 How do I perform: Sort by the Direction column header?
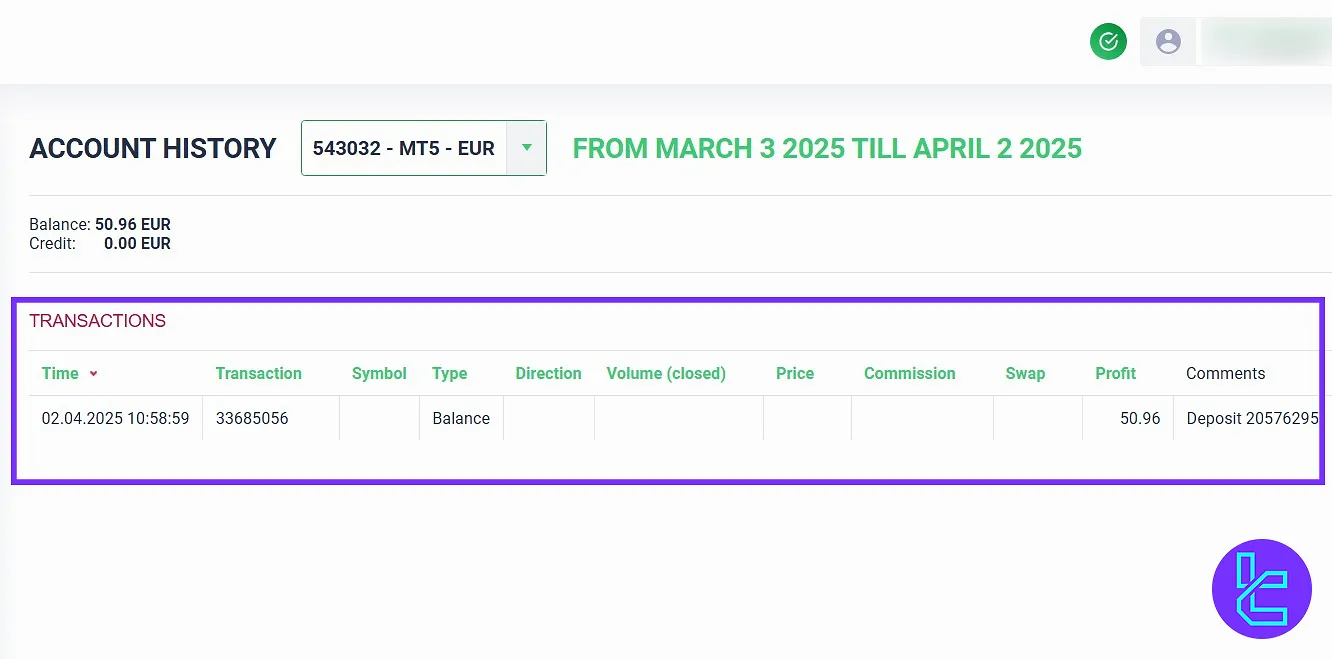point(548,373)
